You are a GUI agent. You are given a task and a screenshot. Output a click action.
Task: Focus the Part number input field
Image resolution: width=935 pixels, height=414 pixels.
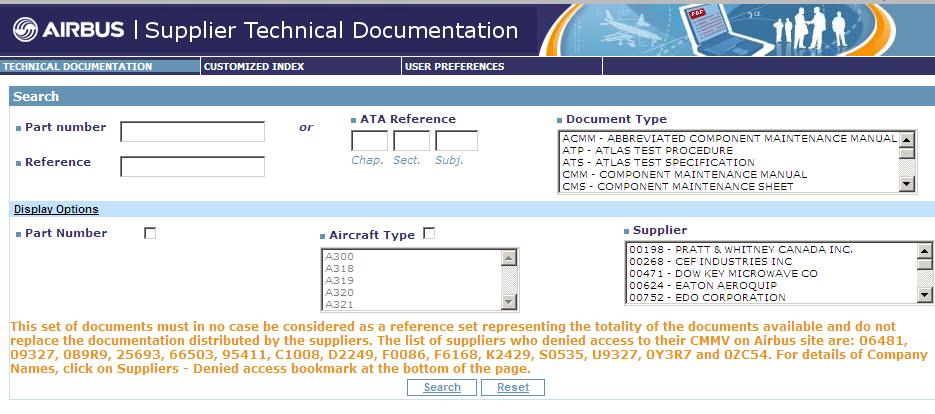pos(193,131)
